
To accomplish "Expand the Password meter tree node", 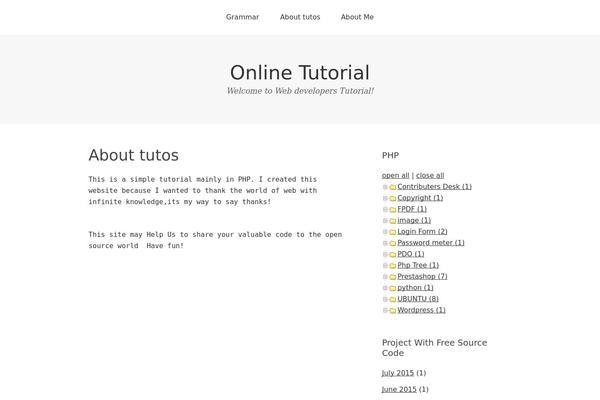I will 385,243.
